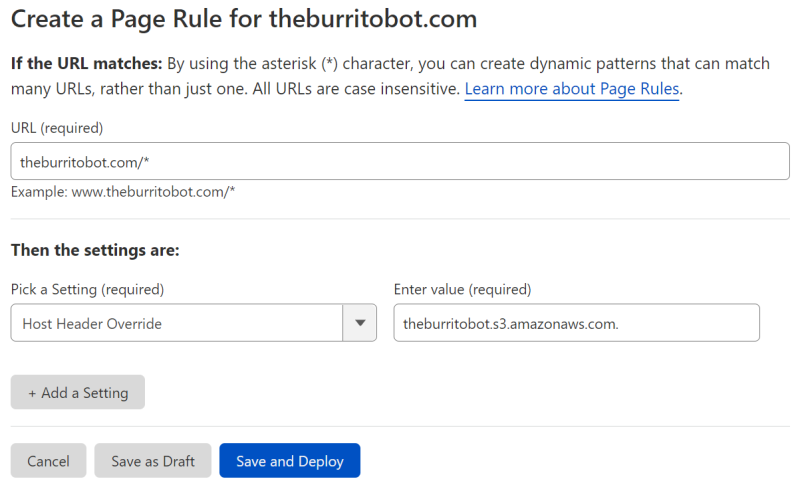Select the Host Header Override combo box
Image resolution: width=800 pixels, height=491 pixels.
[x=193, y=323]
